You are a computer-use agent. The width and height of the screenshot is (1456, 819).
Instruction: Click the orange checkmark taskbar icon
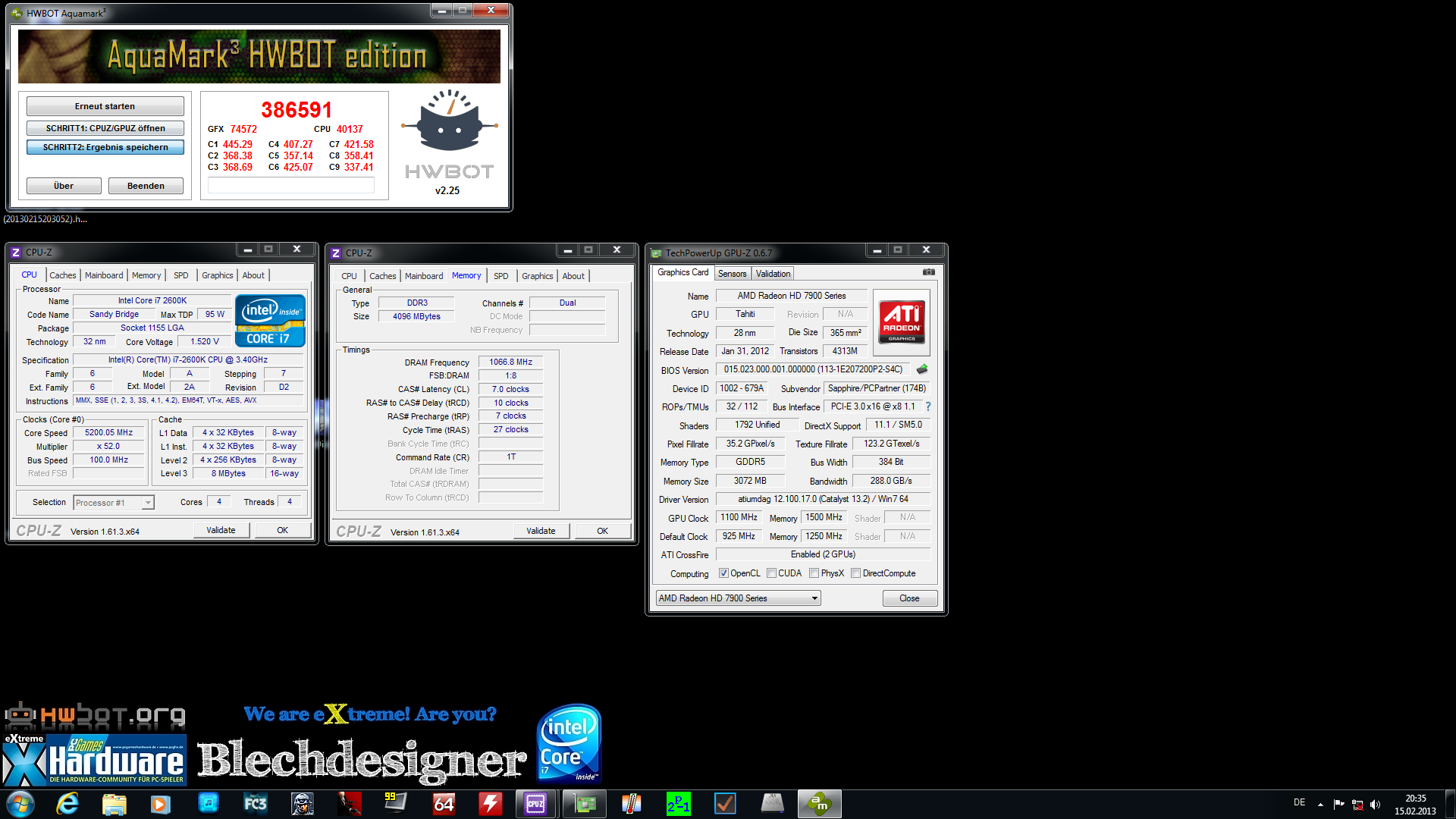tap(726, 803)
